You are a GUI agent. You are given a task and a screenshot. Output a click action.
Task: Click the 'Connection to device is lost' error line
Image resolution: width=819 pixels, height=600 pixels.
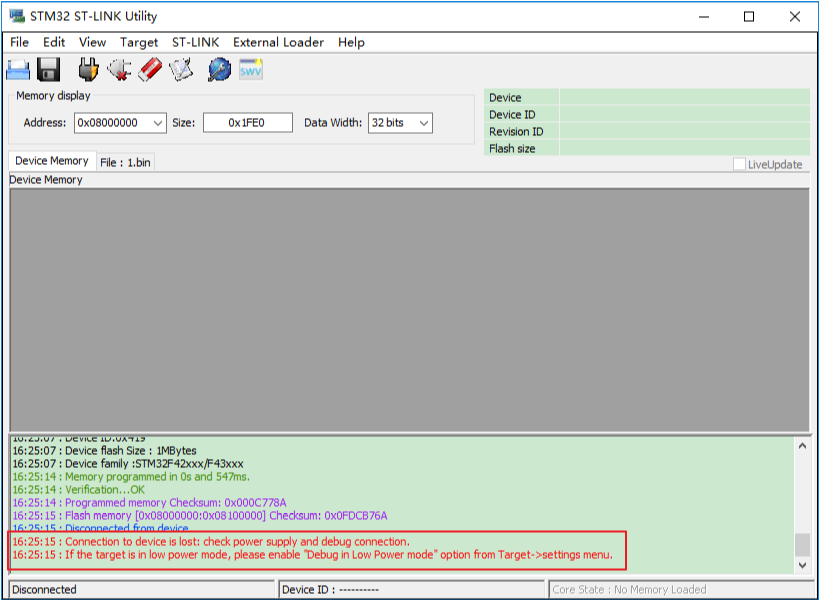[x=211, y=542]
